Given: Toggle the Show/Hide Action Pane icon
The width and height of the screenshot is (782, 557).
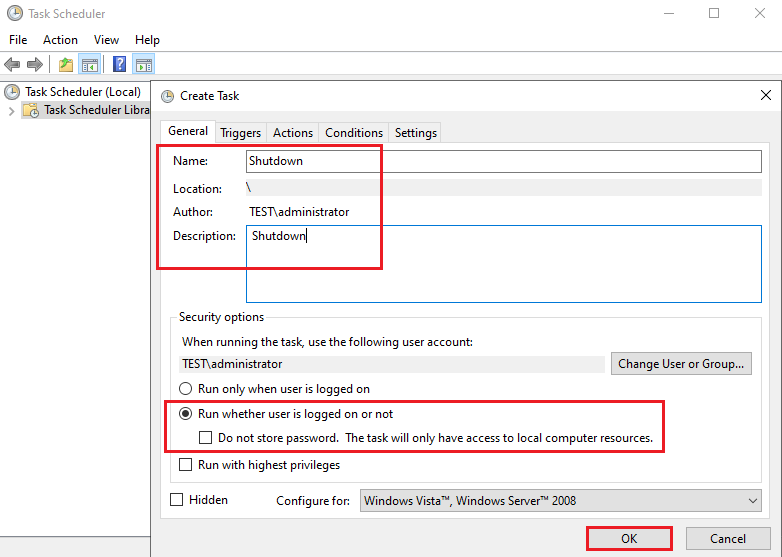Looking at the screenshot, I should click(x=144, y=65).
